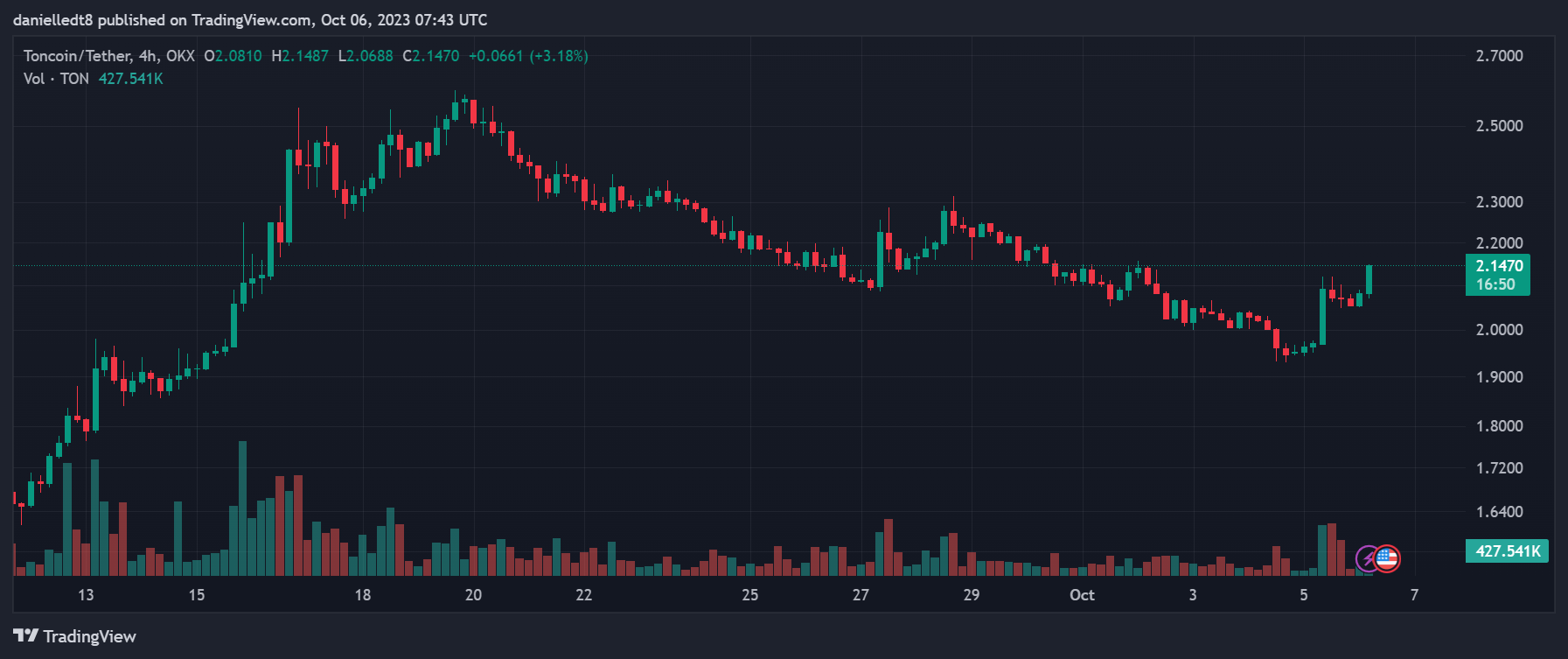
Task: Click the 1.6400 price axis label
Action: coord(1500,512)
